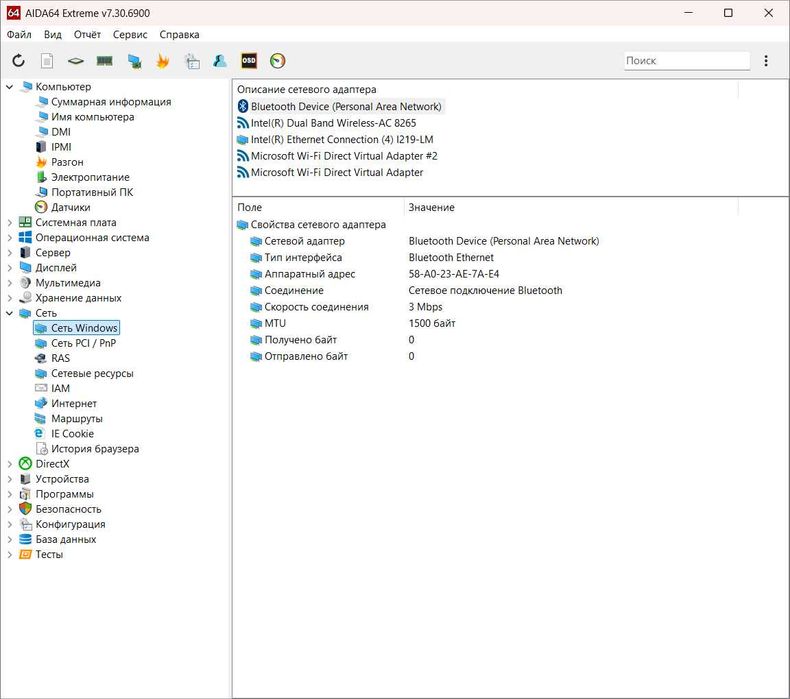Viewport: 790px width, 699px height.
Task: Click the IE Cookie browser icon
Action: (39, 433)
